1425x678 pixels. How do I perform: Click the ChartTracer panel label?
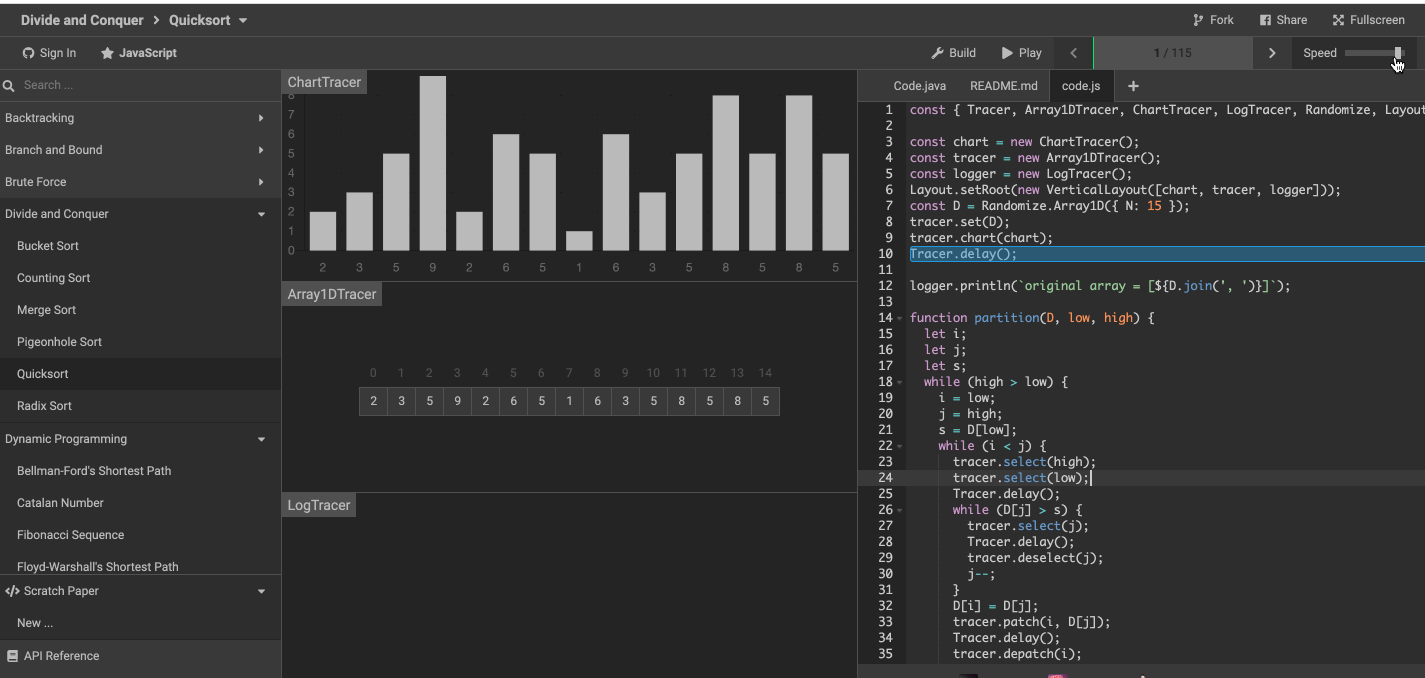[324, 82]
